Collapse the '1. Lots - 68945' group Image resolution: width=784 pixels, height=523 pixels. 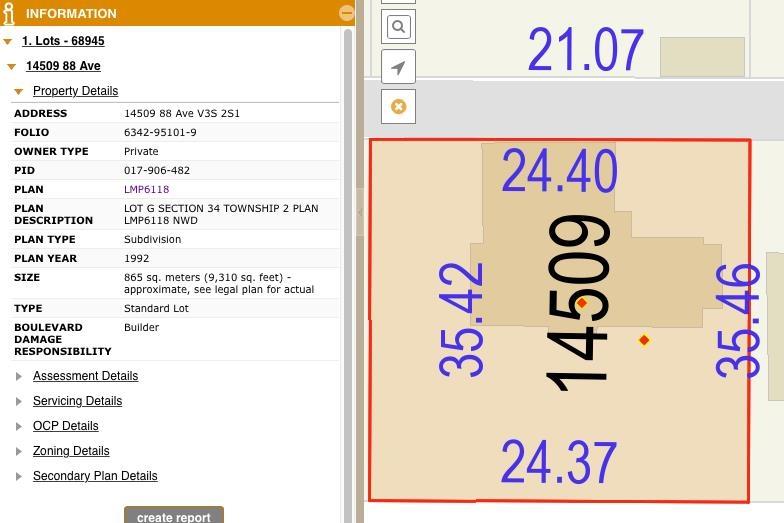pyautogui.click(x=8, y=42)
